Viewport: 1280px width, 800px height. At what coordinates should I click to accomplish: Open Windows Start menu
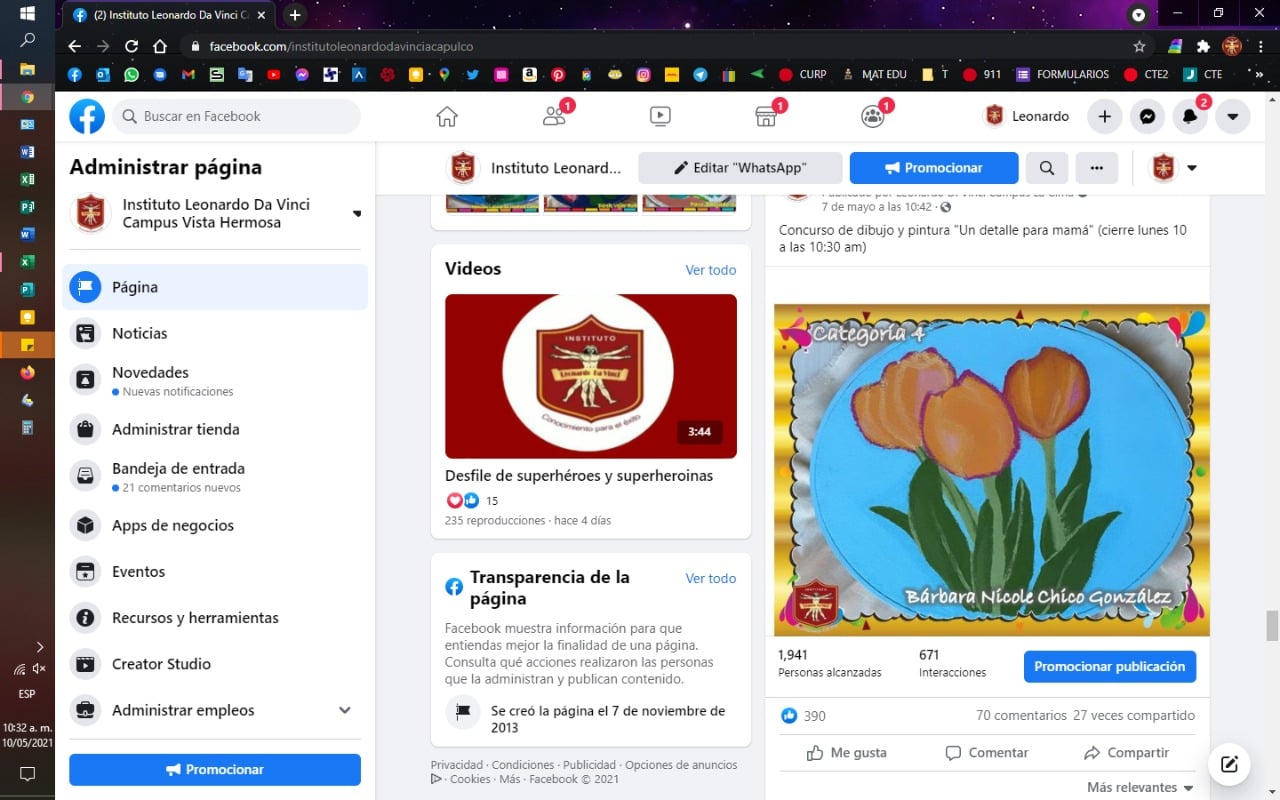(27, 14)
